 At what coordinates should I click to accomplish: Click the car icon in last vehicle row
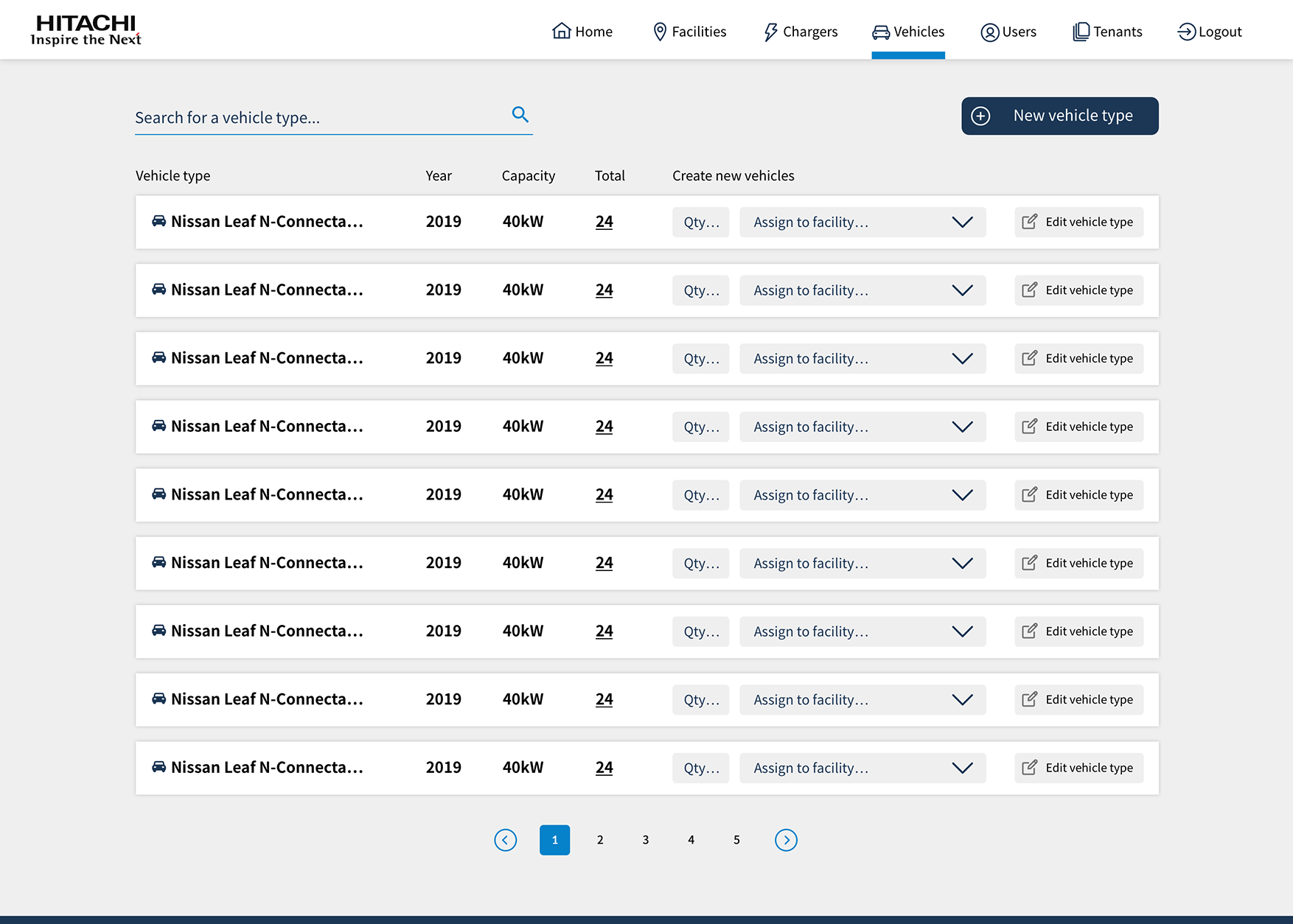pyautogui.click(x=158, y=766)
